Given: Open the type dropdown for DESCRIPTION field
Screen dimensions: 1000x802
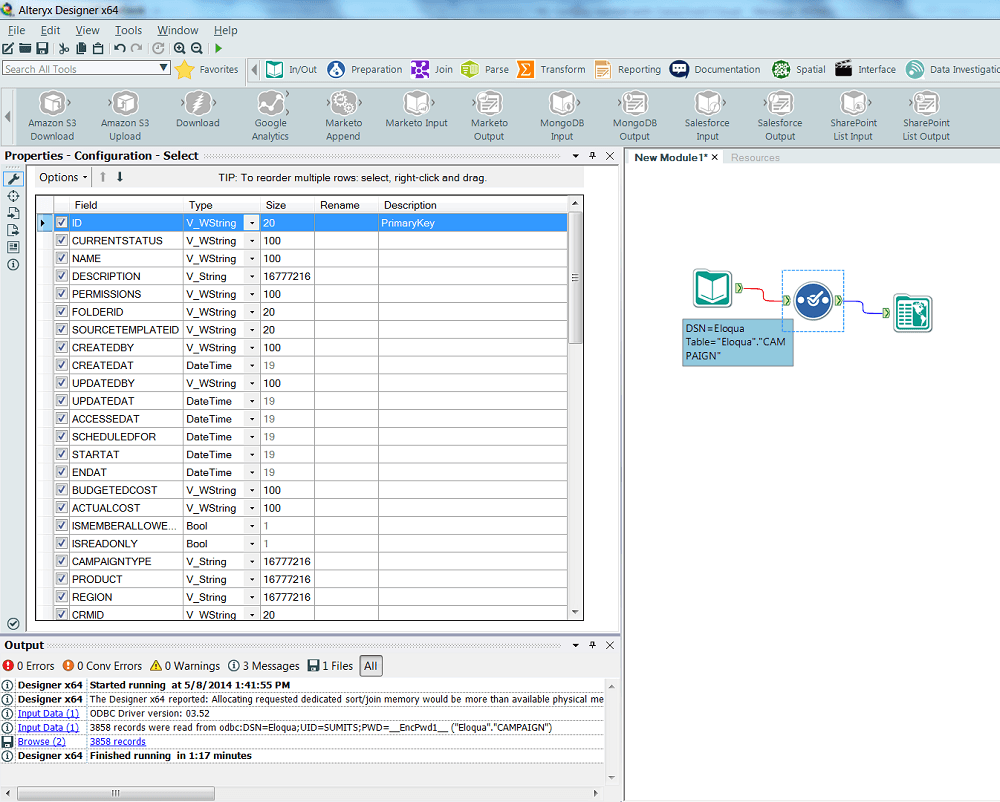Looking at the screenshot, I should tap(252, 277).
